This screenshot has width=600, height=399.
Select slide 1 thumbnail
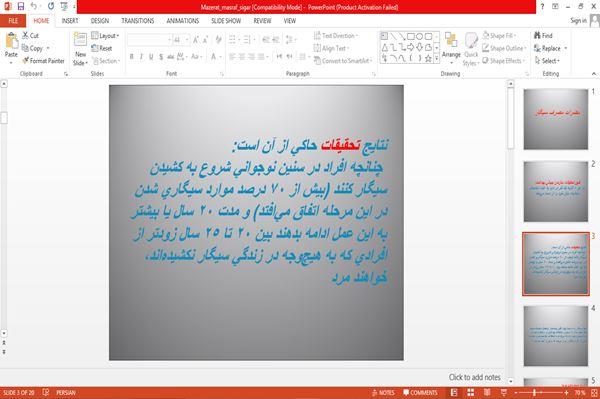556,119
